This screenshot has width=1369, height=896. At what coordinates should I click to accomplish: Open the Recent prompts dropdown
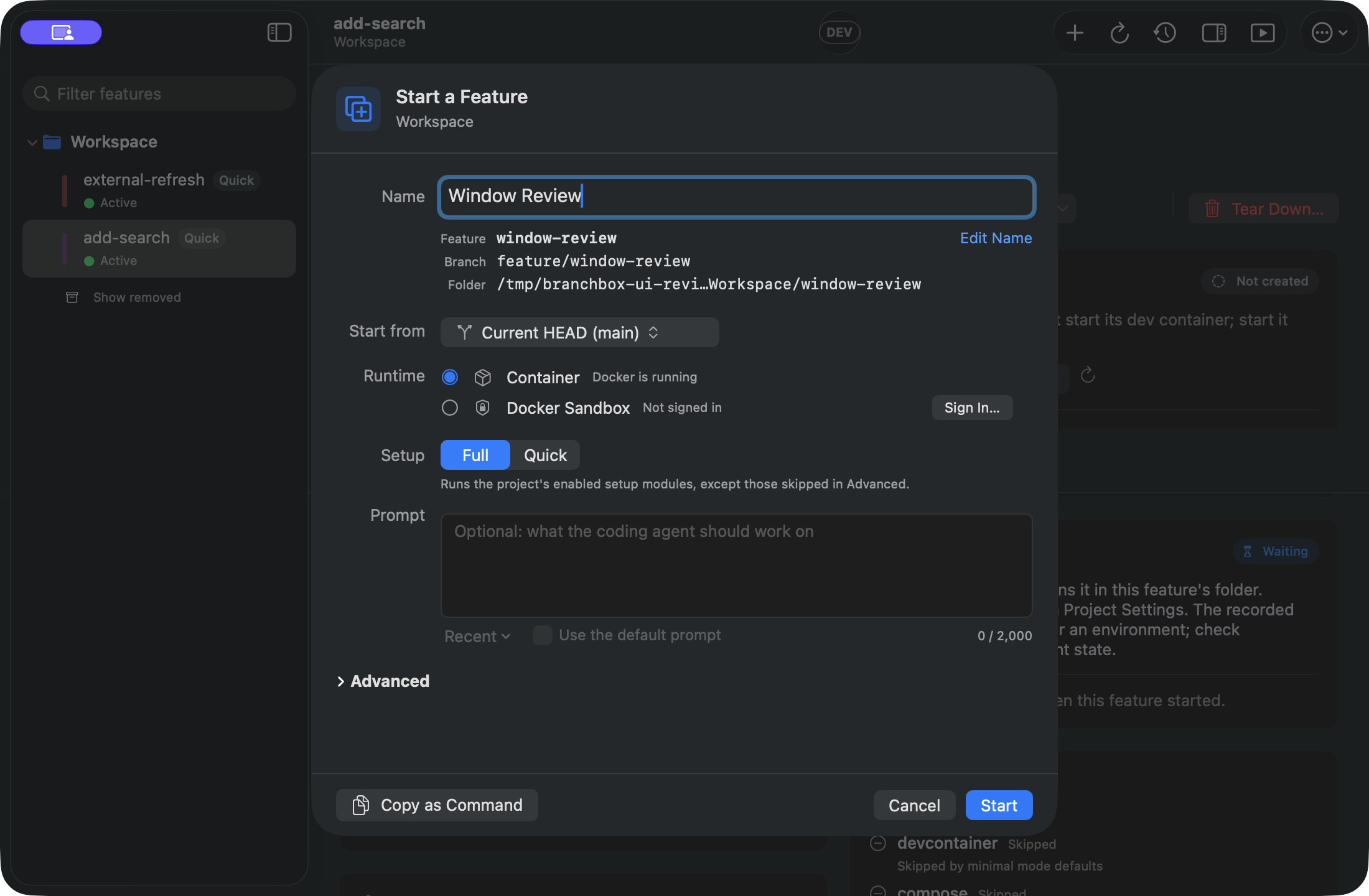pos(477,636)
